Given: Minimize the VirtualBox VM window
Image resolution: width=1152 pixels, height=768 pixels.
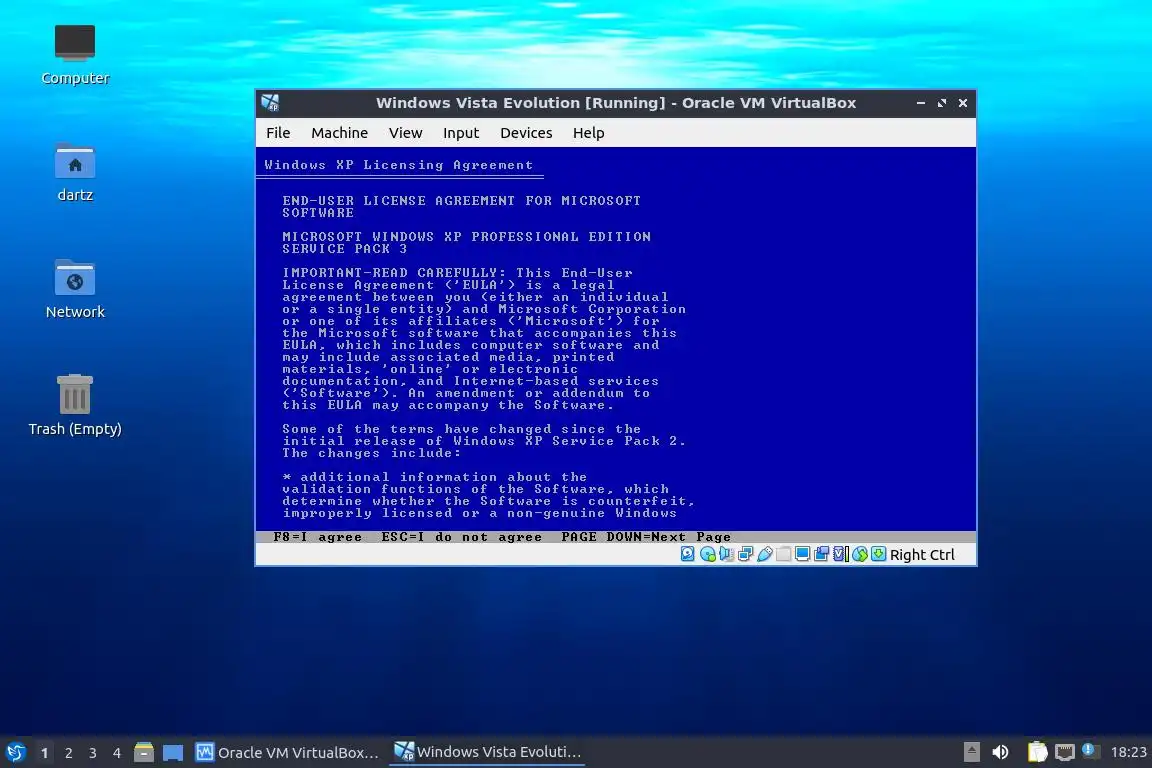Looking at the screenshot, I should 921,103.
